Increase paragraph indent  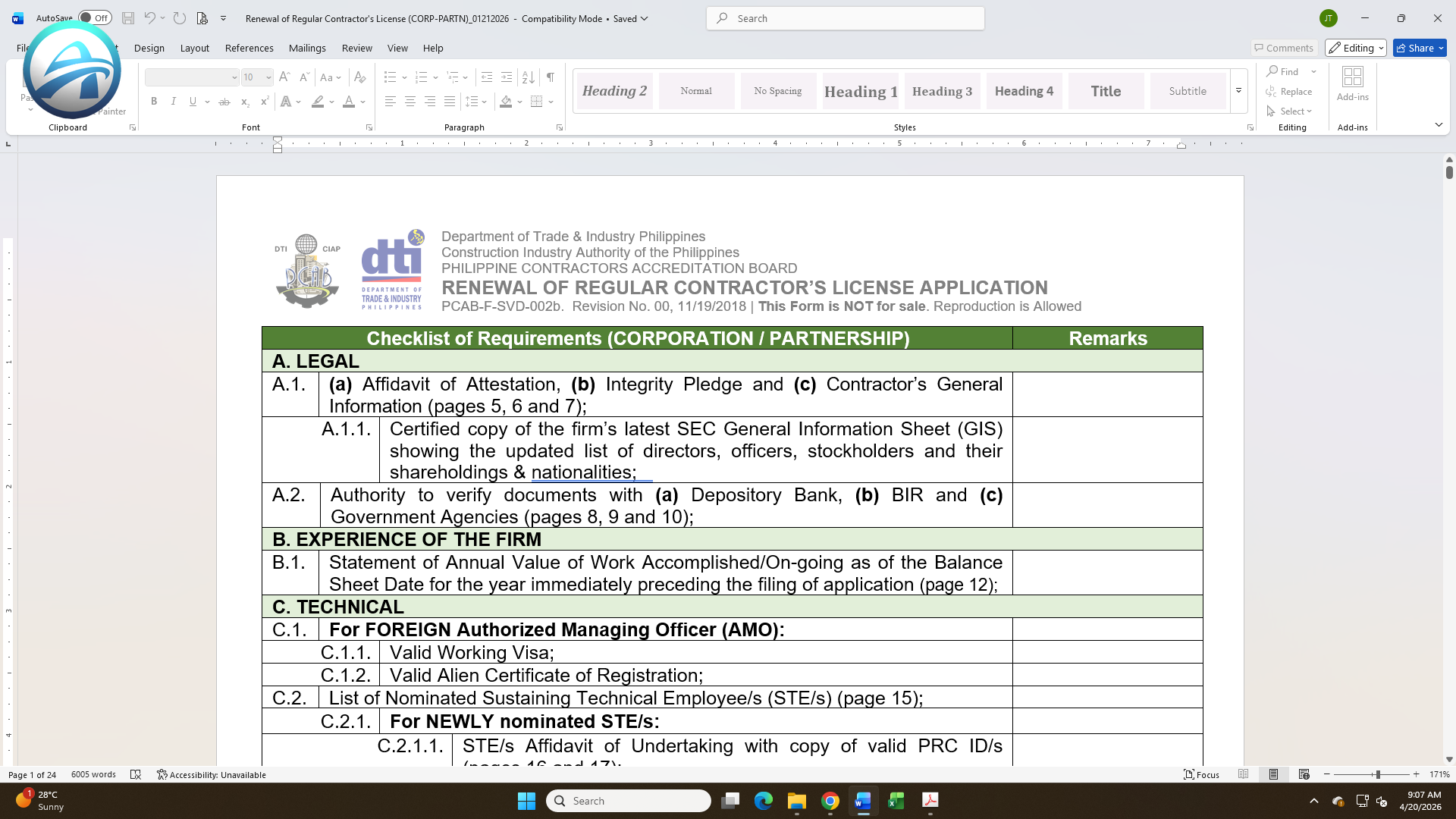coord(507,77)
